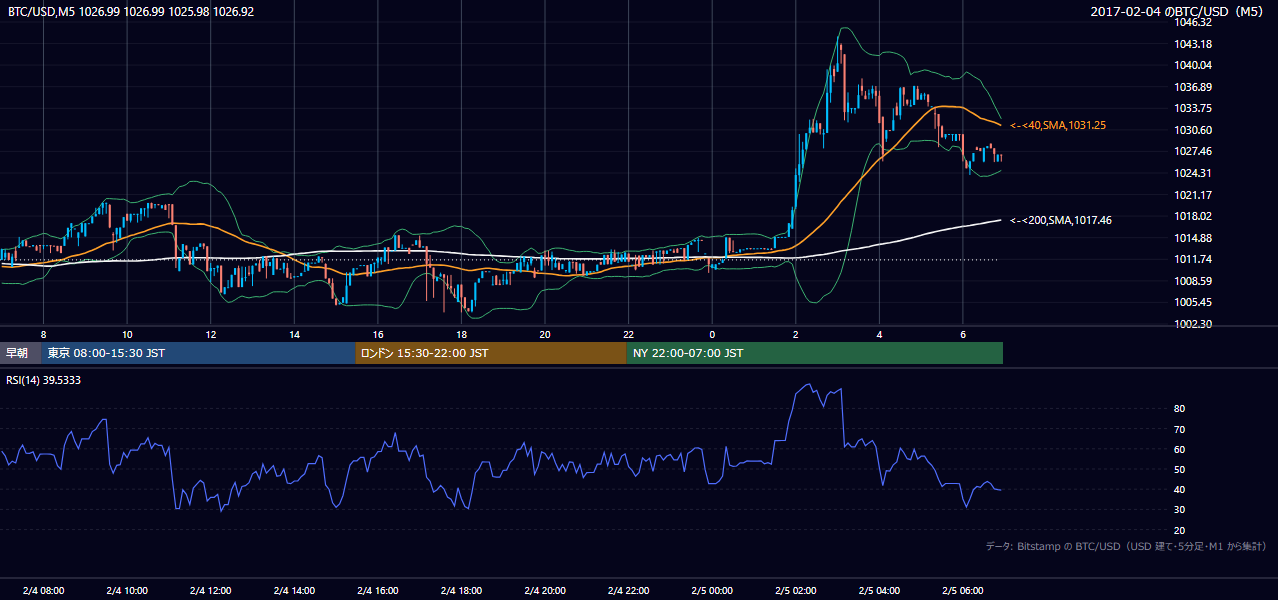This screenshot has width=1278, height=600.
Task: Click the 2/4 12:00 date label
Action: (x=210, y=590)
